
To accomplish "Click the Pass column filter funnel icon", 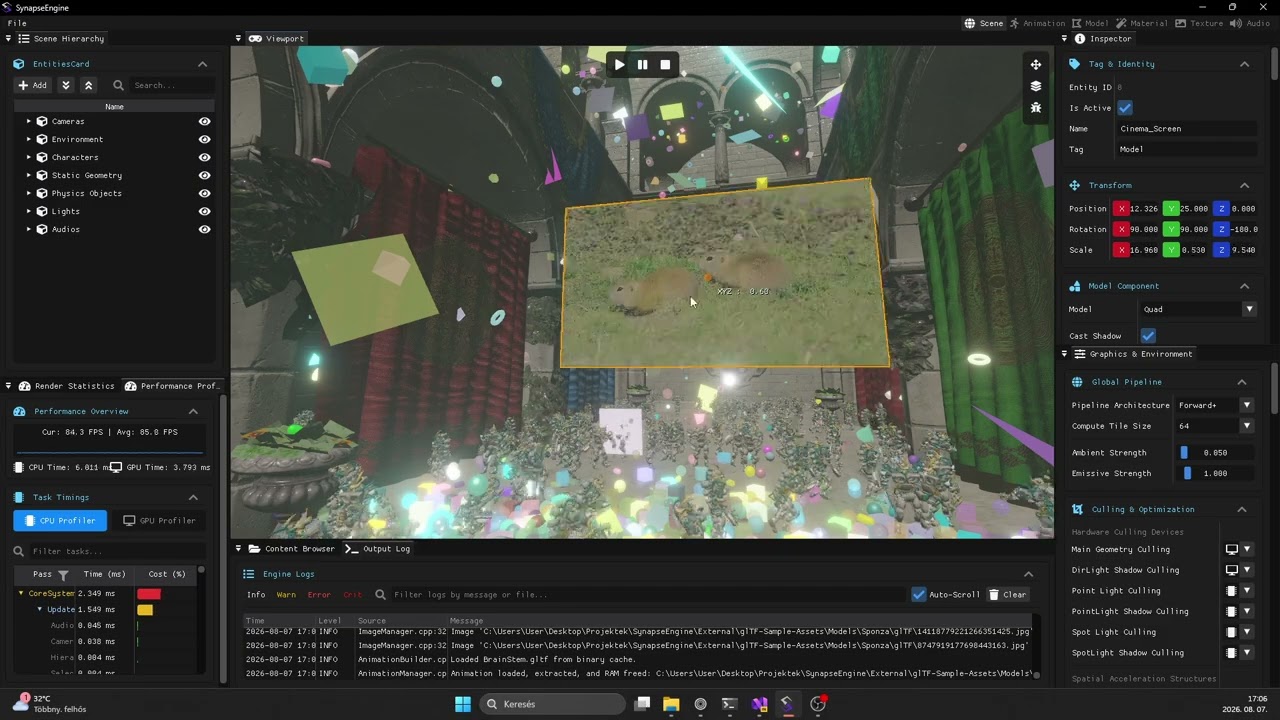I will coord(63,575).
